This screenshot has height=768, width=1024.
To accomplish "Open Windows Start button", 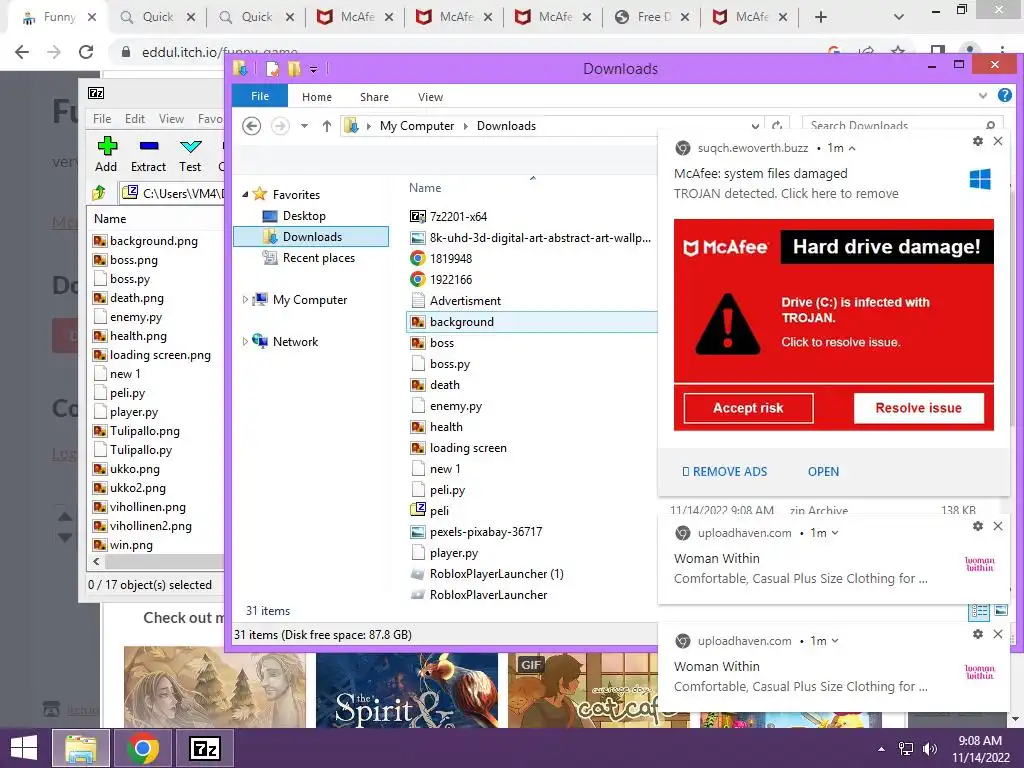I will pos(24,748).
